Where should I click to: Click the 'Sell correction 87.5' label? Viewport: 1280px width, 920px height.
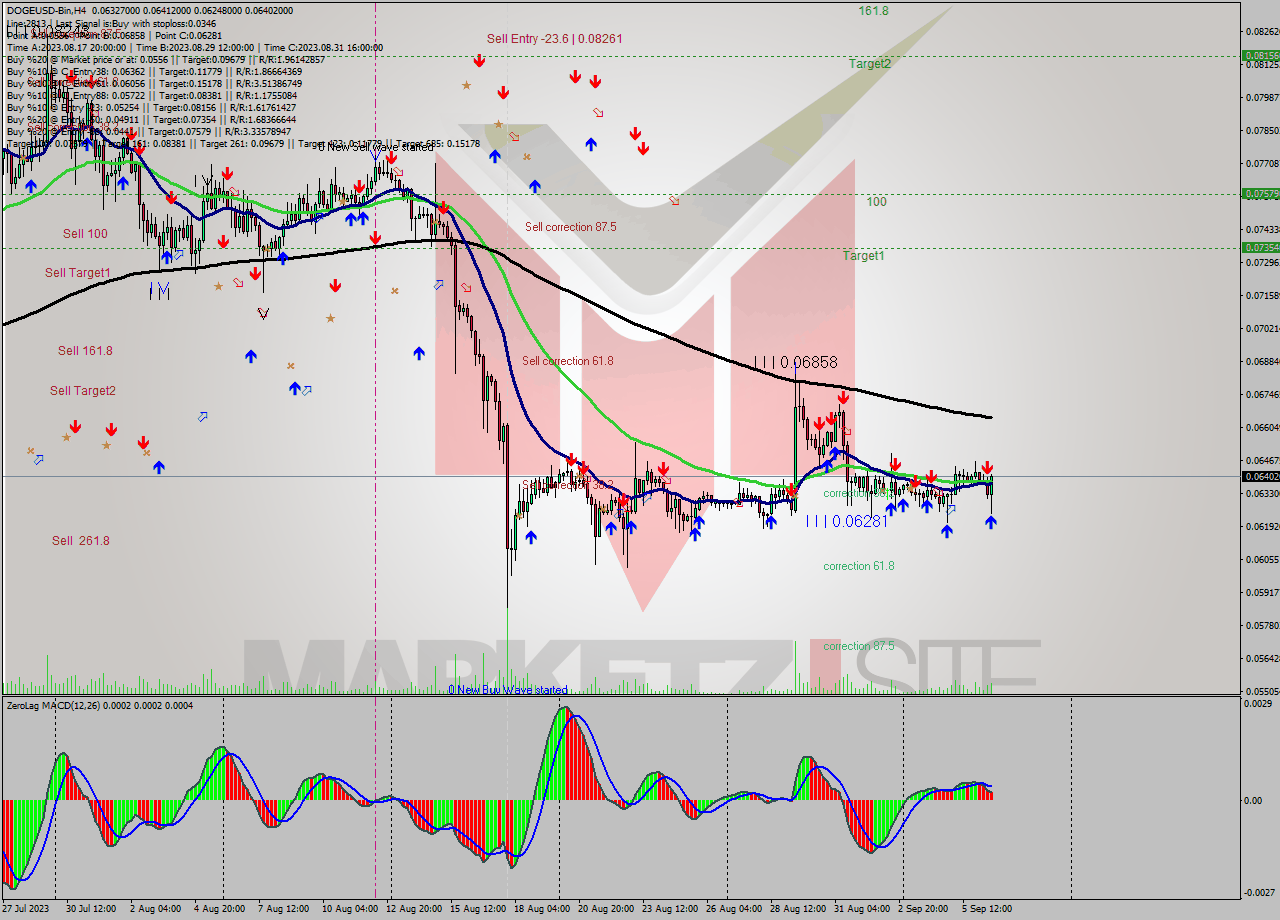coord(571,227)
